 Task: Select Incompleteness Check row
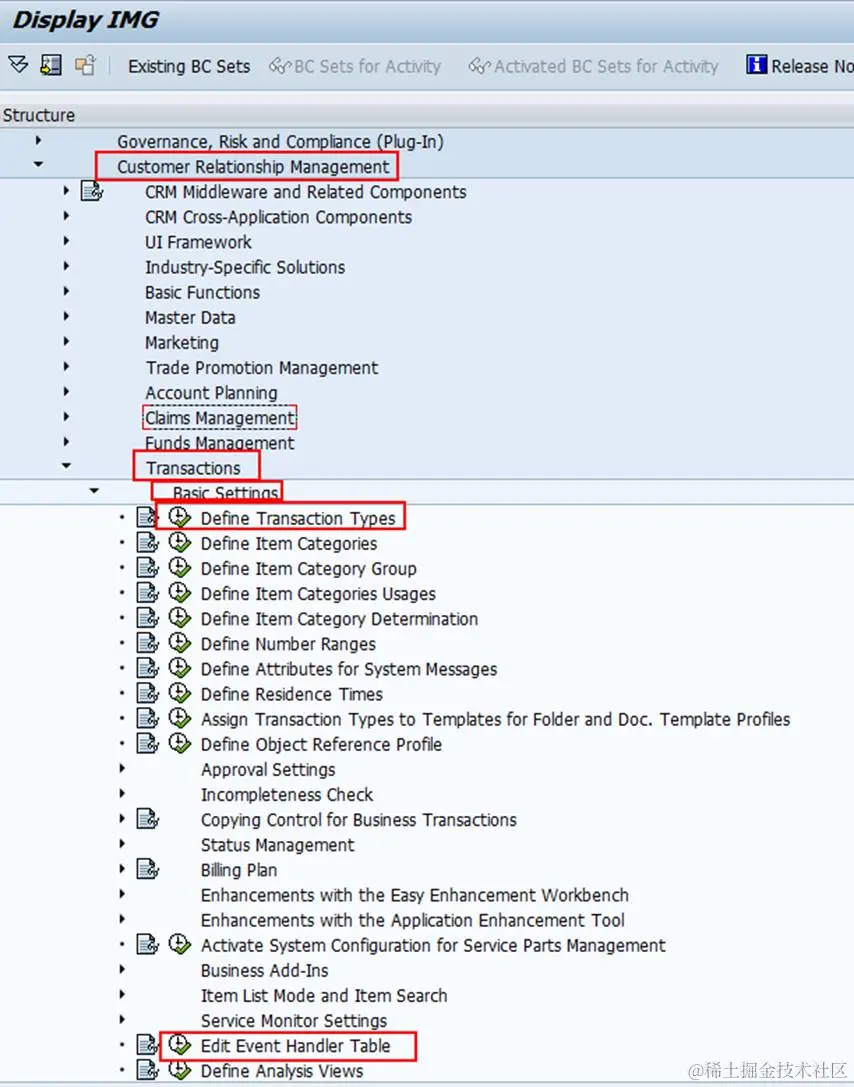[287, 794]
